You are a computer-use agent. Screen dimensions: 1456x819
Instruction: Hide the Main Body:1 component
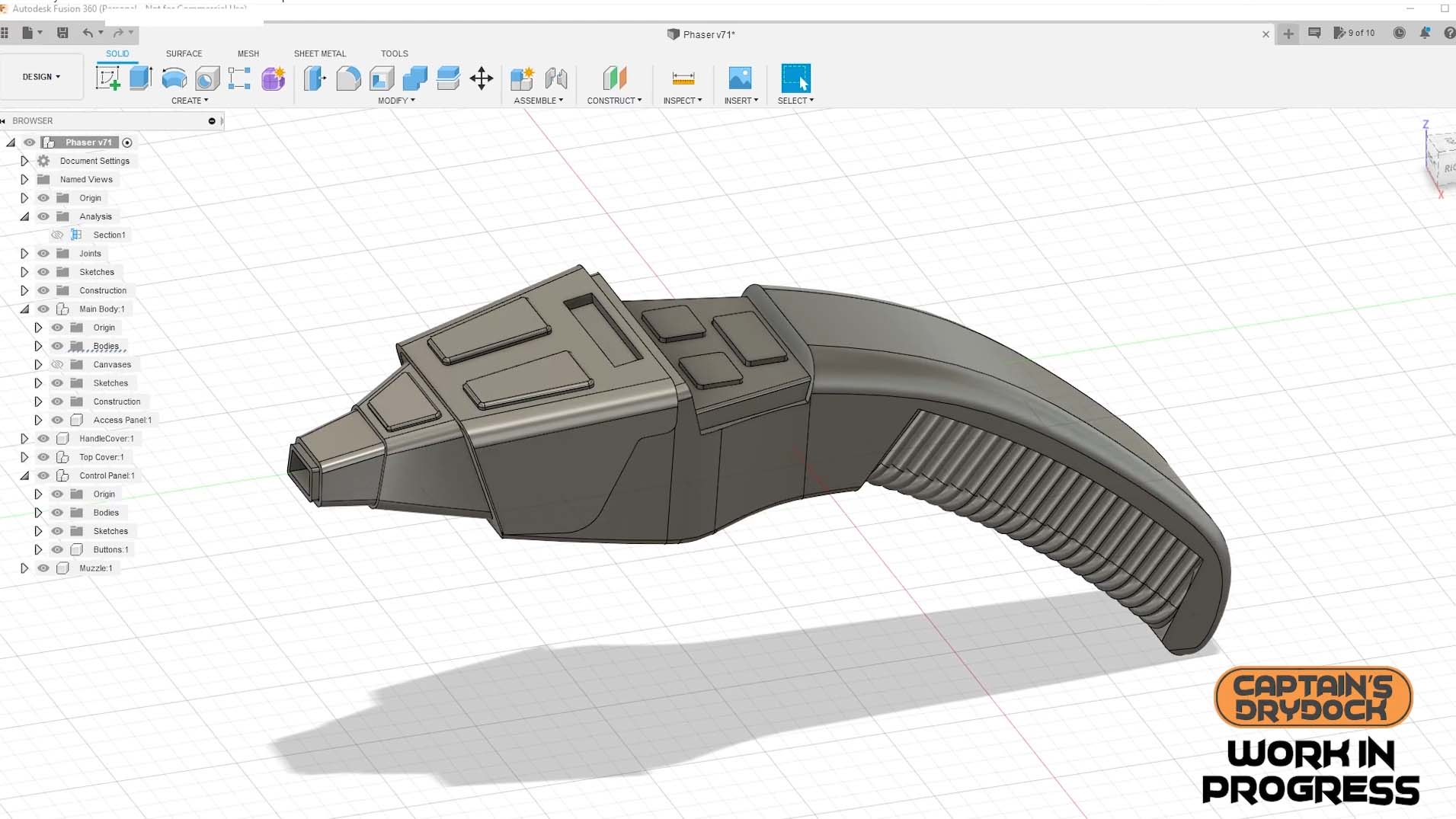click(43, 309)
